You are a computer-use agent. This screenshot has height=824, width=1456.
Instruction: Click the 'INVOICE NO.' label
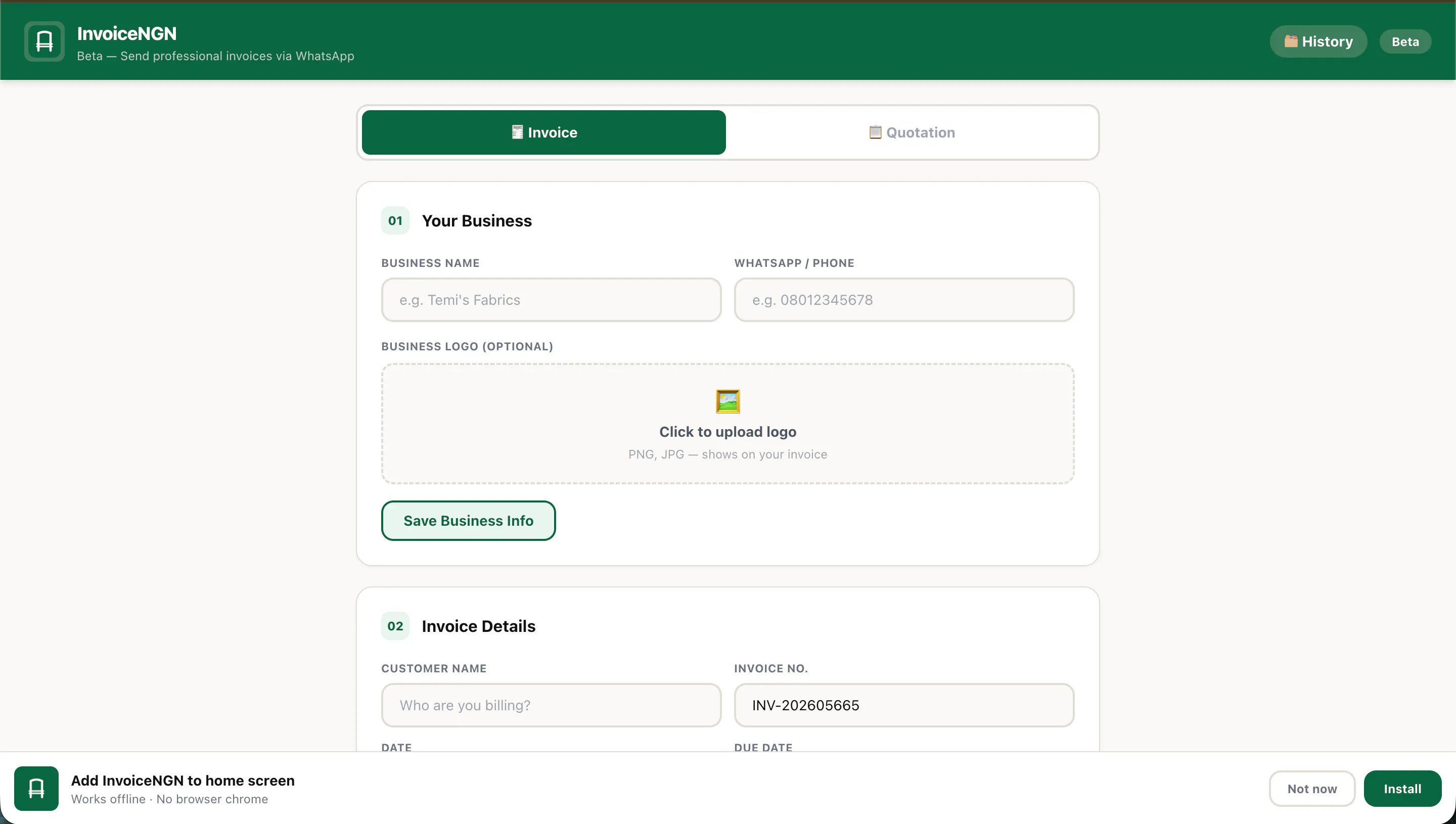pyautogui.click(x=771, y=668)
